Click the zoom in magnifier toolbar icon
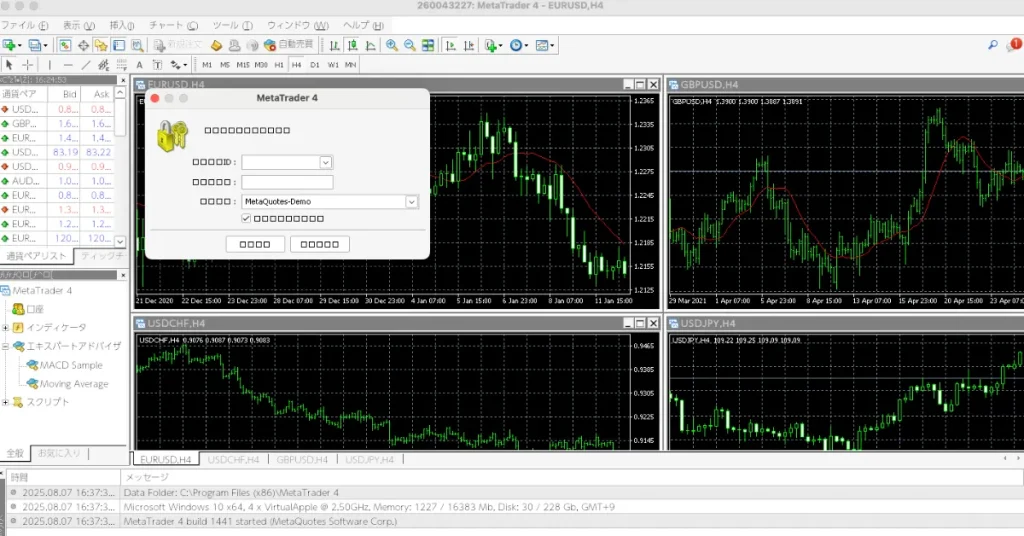The width and height of the screenshot is (1024, 536). point(391,45)
